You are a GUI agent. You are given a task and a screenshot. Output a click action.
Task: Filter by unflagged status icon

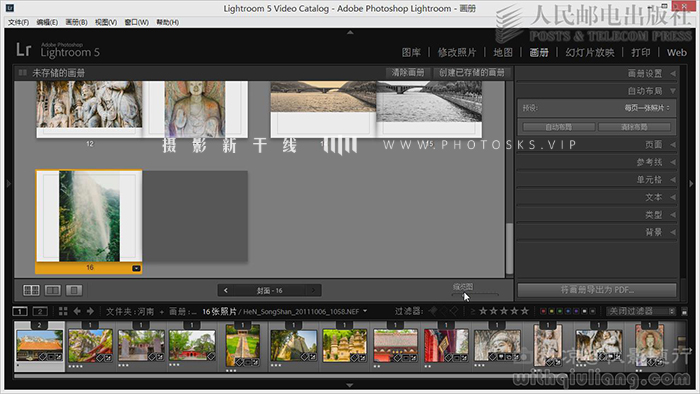click(x=444, y=311)
